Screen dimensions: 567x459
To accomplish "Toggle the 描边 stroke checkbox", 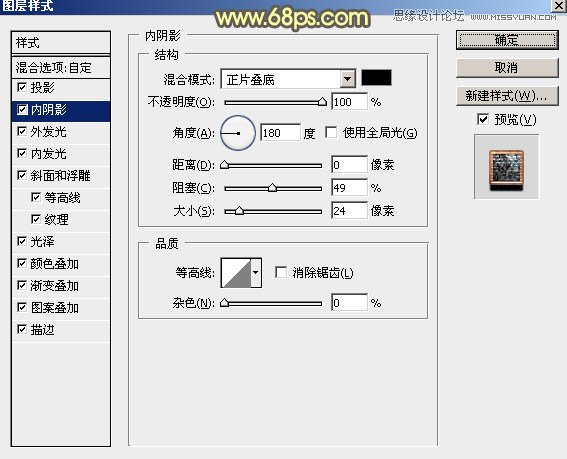I will [22, 329].
